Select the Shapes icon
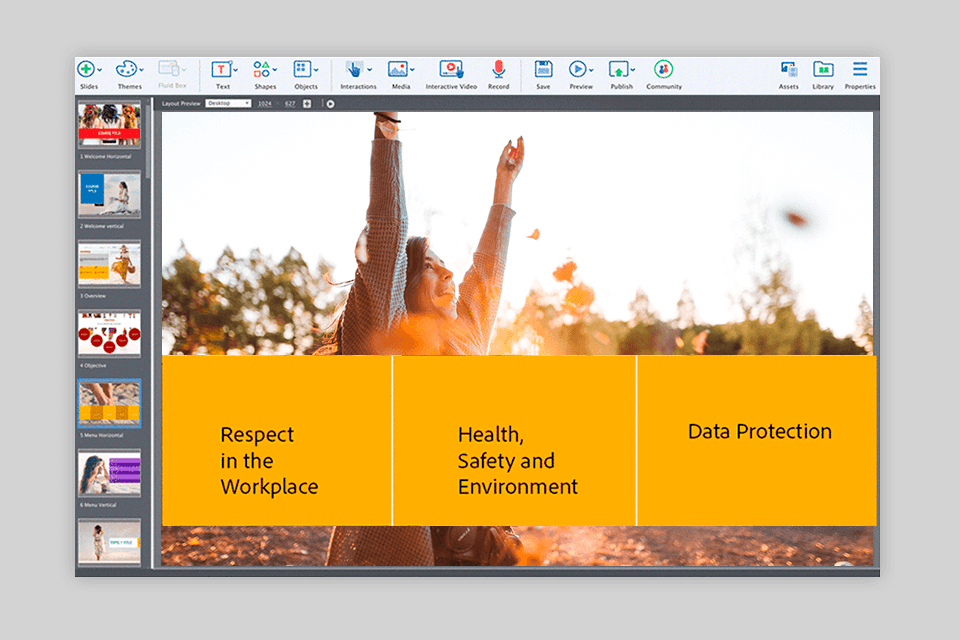Image resolution: width=960 pixels, height=640 pixels. (x=261, y=69)
